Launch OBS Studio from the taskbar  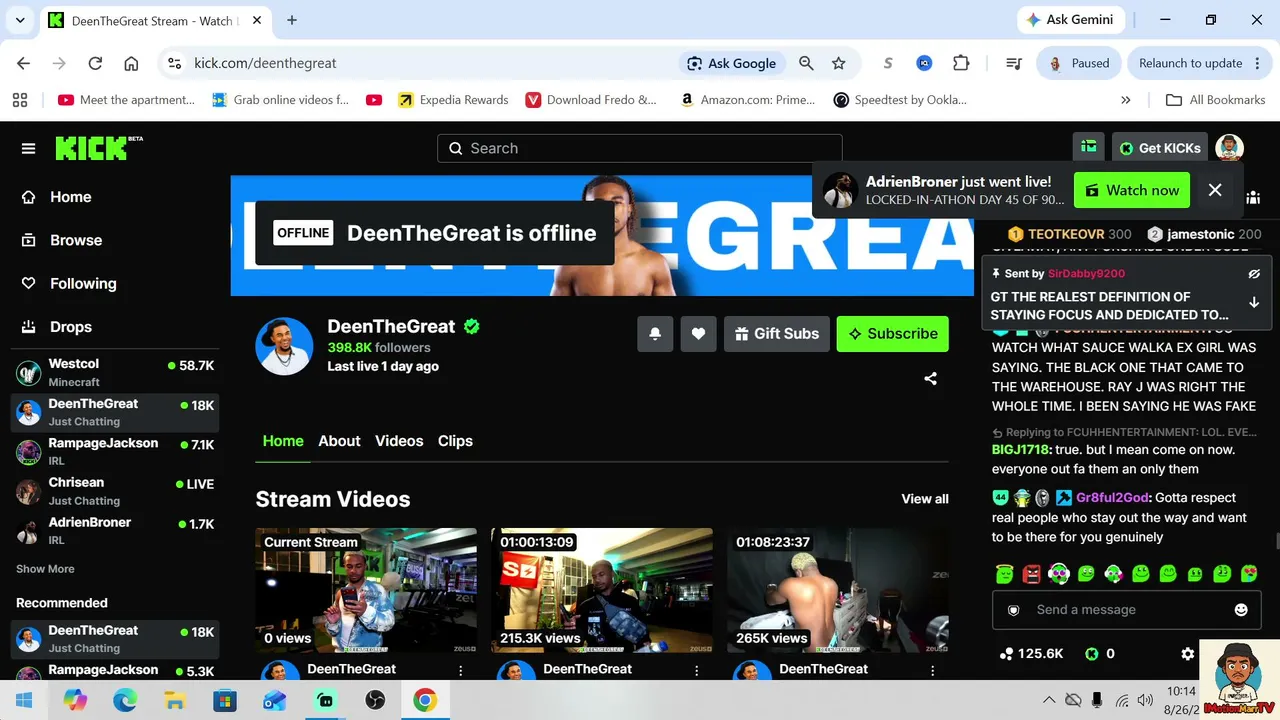pyautogui.click(x=375, y=700)
